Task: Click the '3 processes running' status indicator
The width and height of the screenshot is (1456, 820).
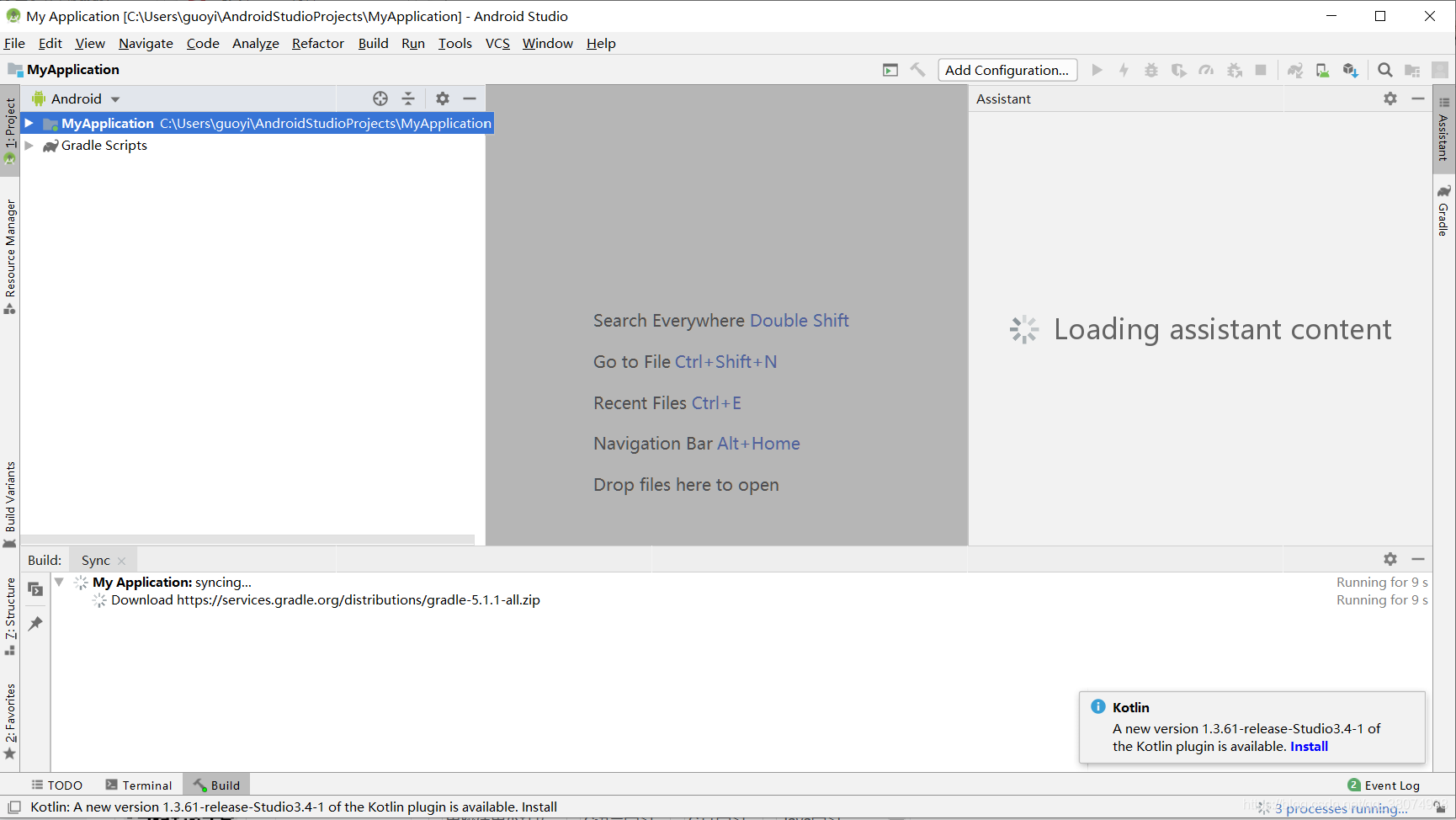Action: [x=1340, y=808]
